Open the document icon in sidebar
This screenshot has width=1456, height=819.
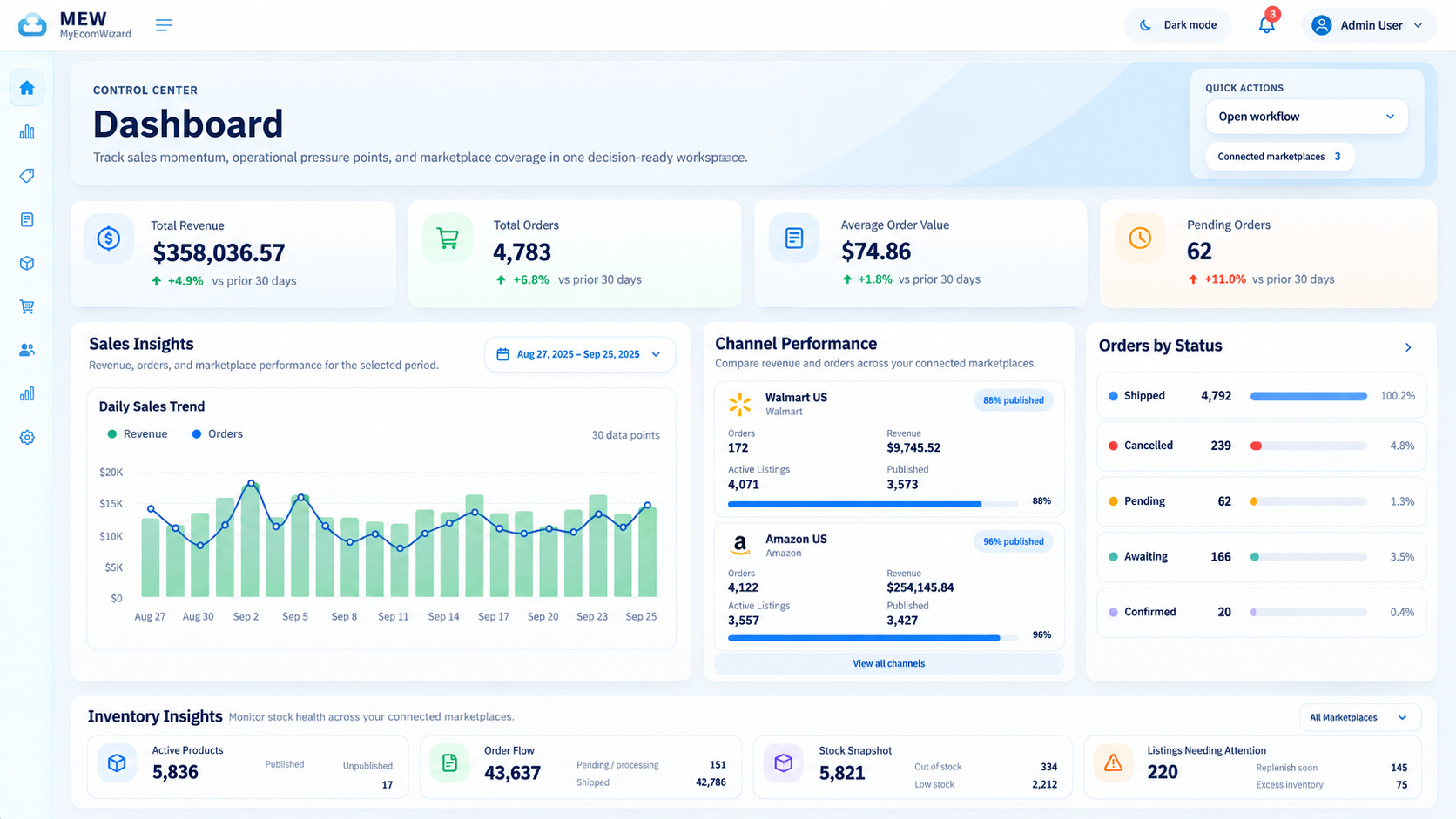coord(27,219)
